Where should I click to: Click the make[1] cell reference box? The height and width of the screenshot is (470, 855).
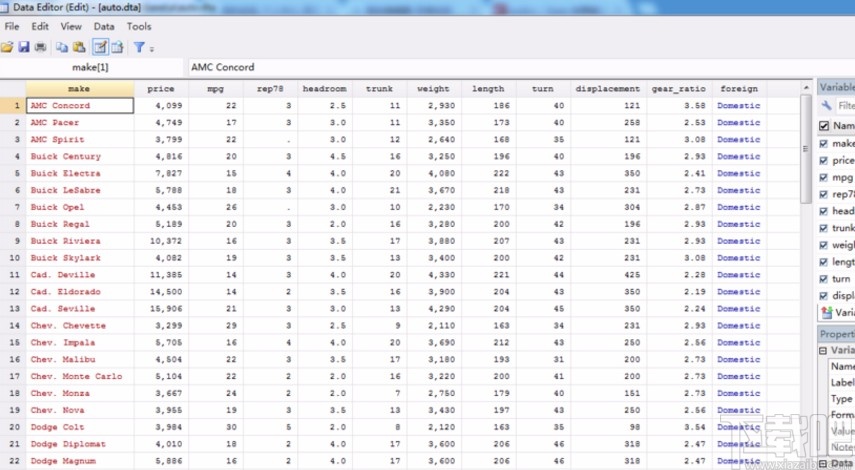tap(91, 67)
